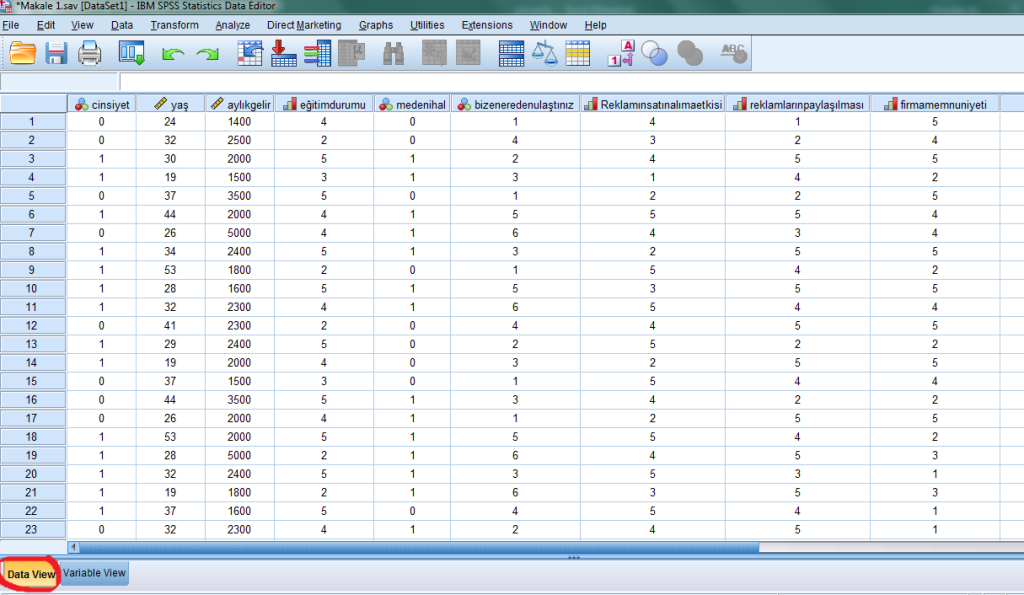The image size is (1024, 595).
Task: Open the Analyze menu
Action: pos(233,25)
